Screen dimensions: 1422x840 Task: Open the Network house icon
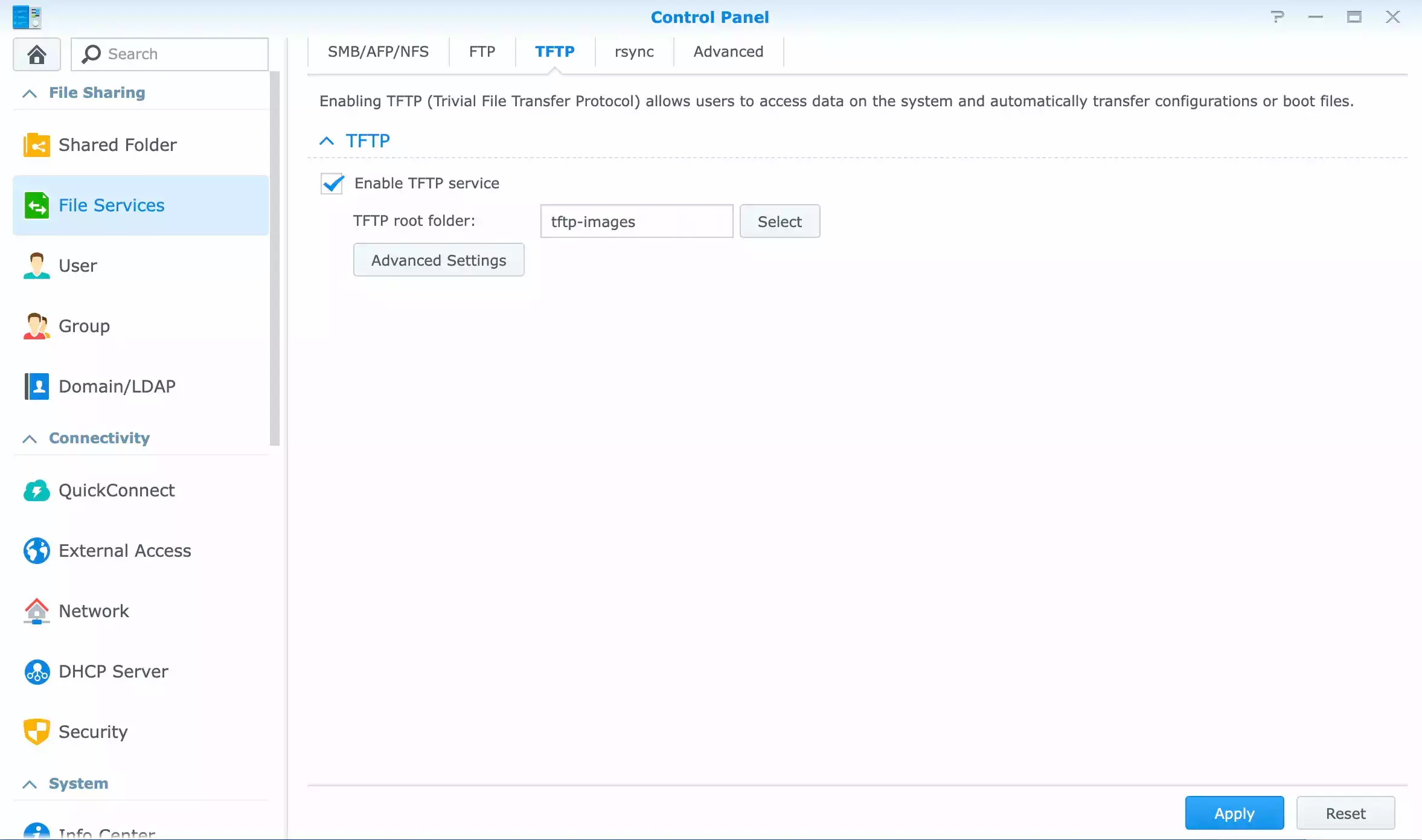(36, 611)
